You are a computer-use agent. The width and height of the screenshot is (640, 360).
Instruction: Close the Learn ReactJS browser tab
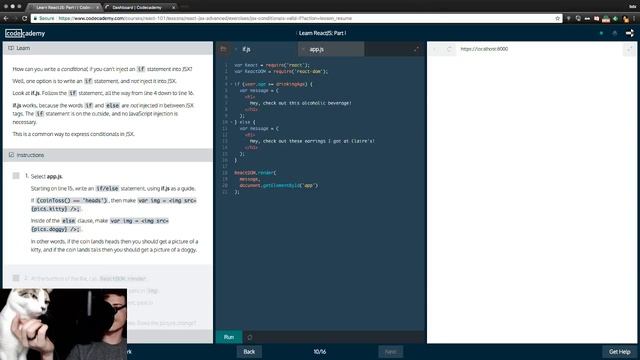click(98, 7)
